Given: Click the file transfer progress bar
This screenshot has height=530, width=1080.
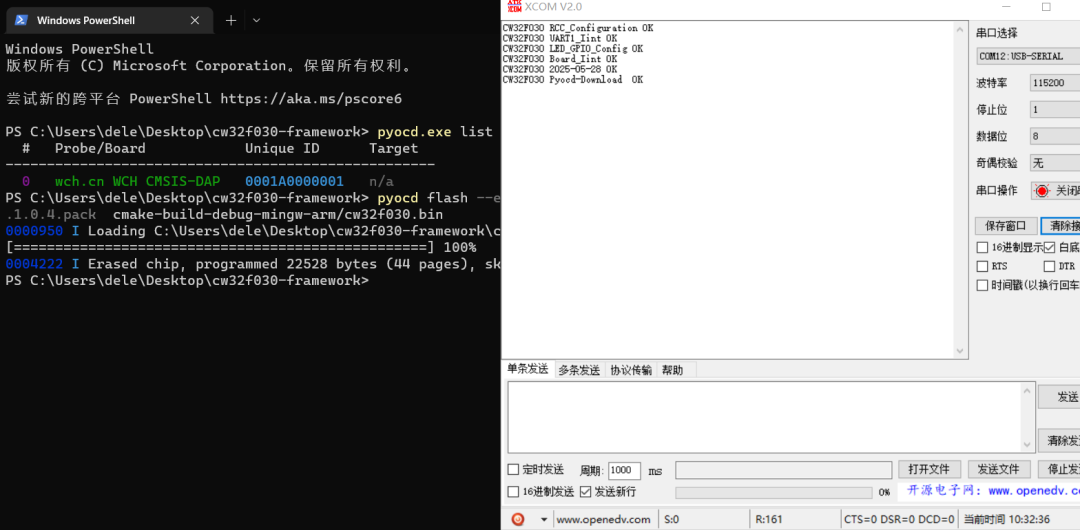Looking at the screenshot, I should click(x=773, y=493).
